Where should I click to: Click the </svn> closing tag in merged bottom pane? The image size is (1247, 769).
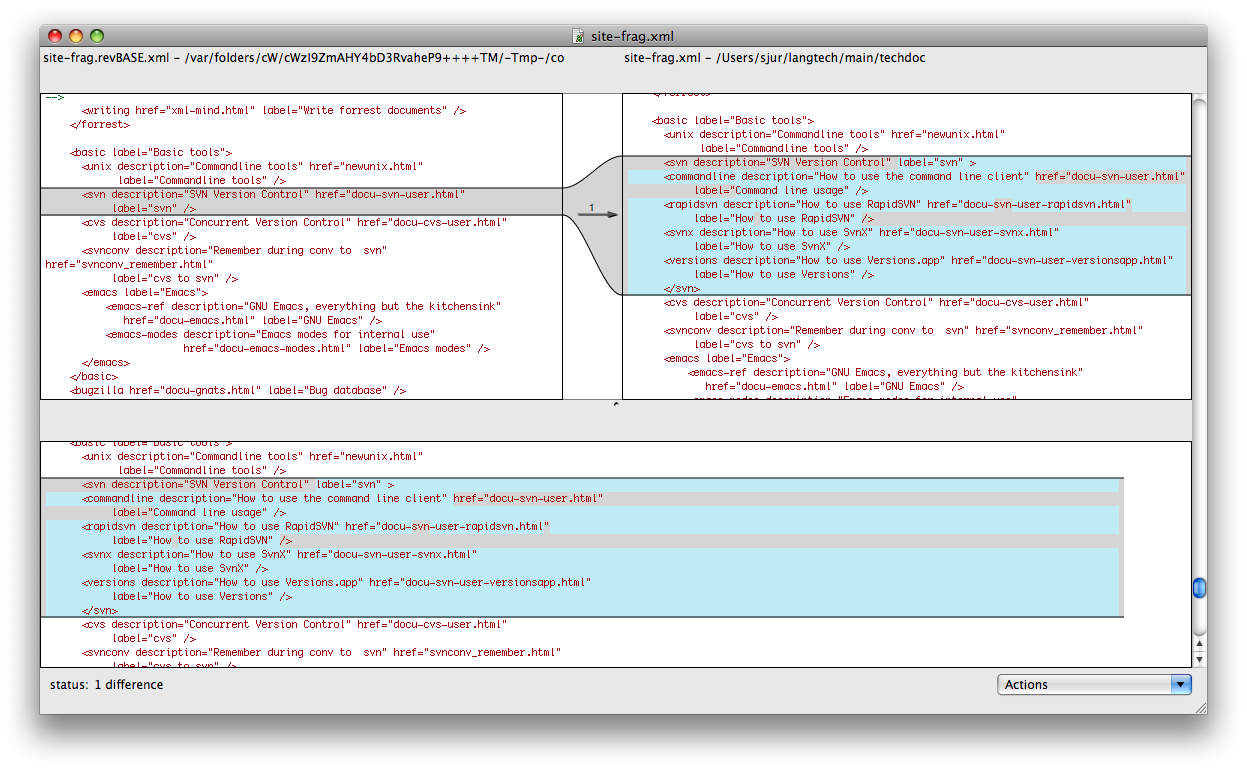click(x=100, y=610)
